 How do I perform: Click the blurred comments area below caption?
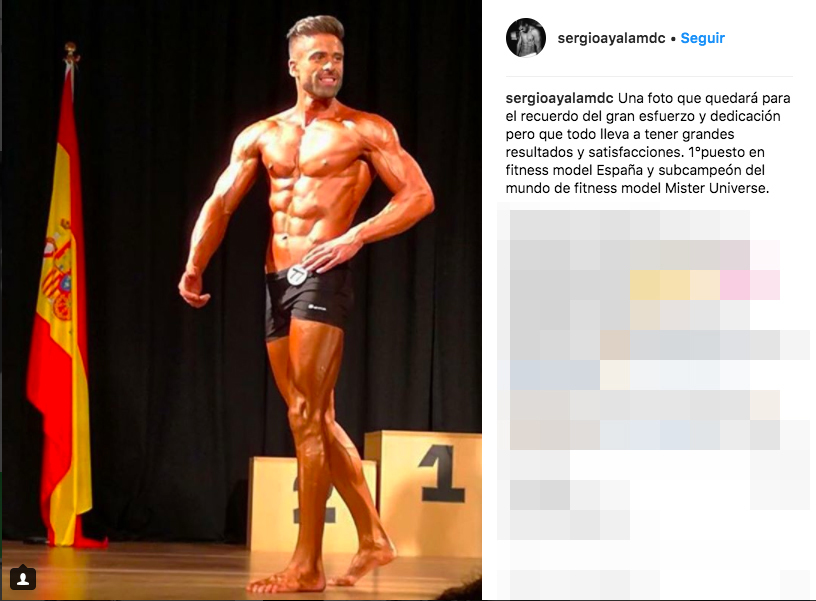(653, 403)
